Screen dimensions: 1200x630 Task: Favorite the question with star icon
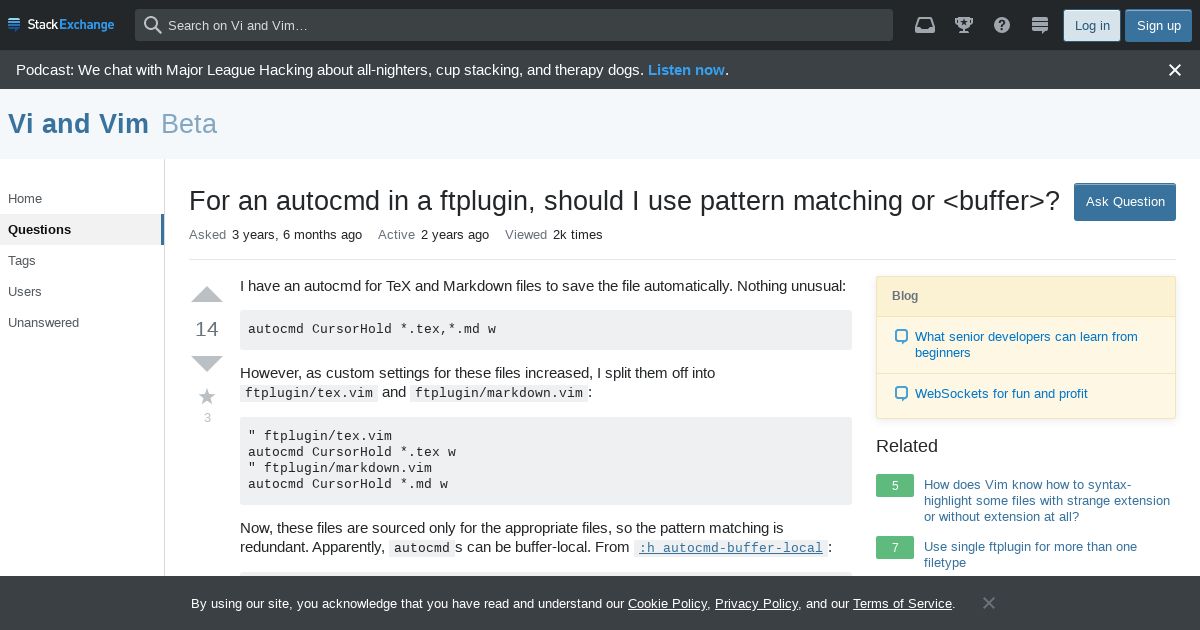(207, 397)
